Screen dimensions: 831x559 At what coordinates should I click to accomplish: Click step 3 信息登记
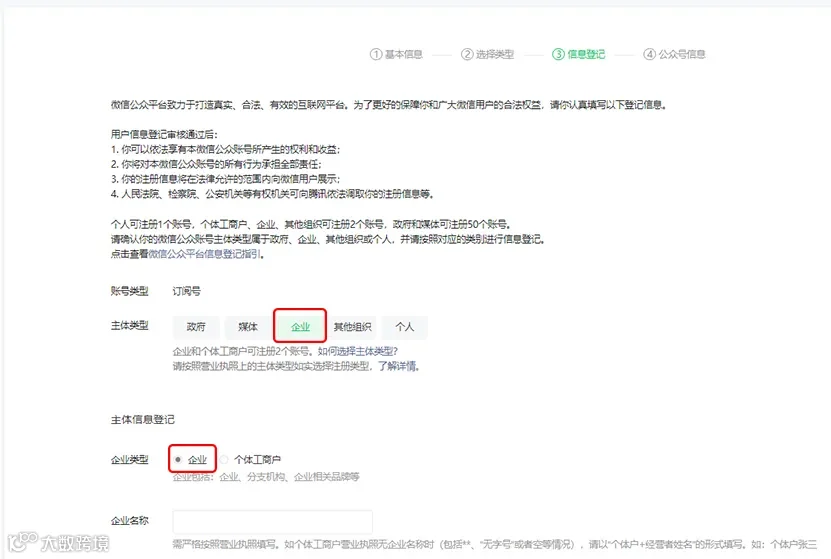[x=579, y=54]
